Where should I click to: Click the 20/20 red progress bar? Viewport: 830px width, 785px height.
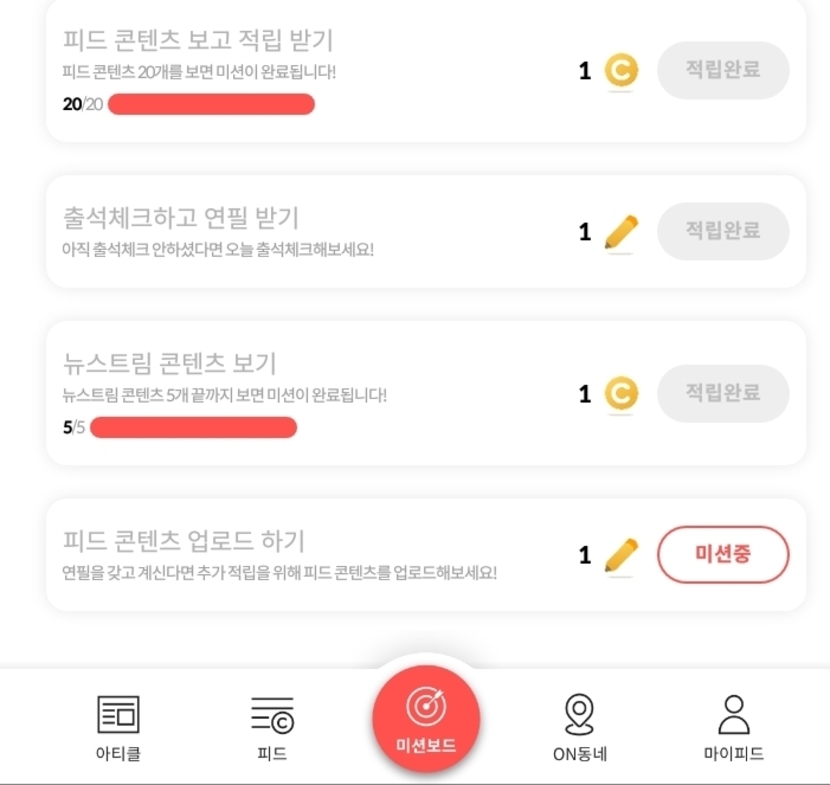click(x=211, y=104)
